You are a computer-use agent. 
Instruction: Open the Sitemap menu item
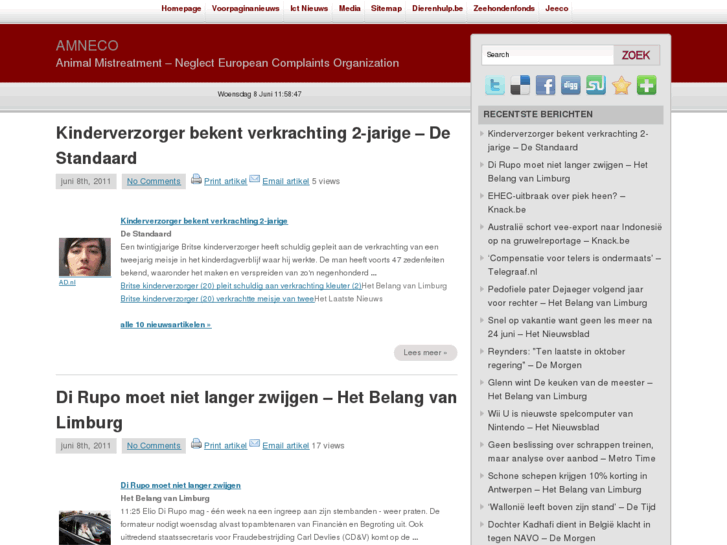coord(386,8)
